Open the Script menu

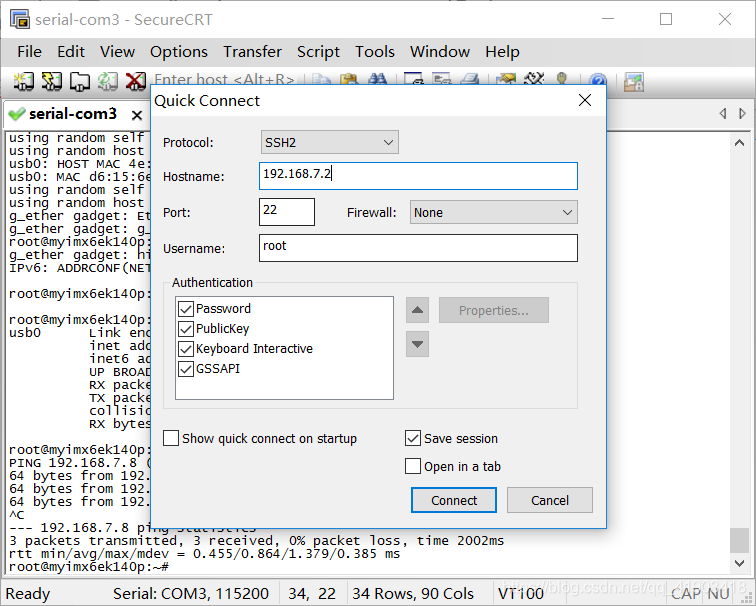coord(318,52)
